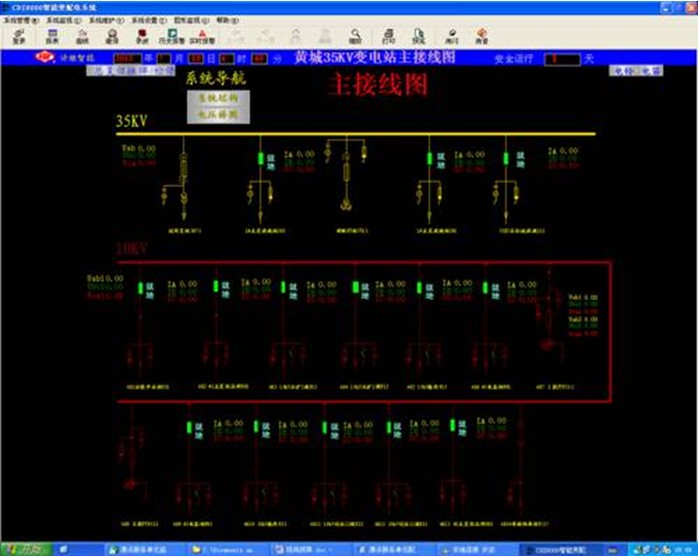Expand the 系统管理 dropdown menu
698x556 pixels.
click(x=21, y=20)
